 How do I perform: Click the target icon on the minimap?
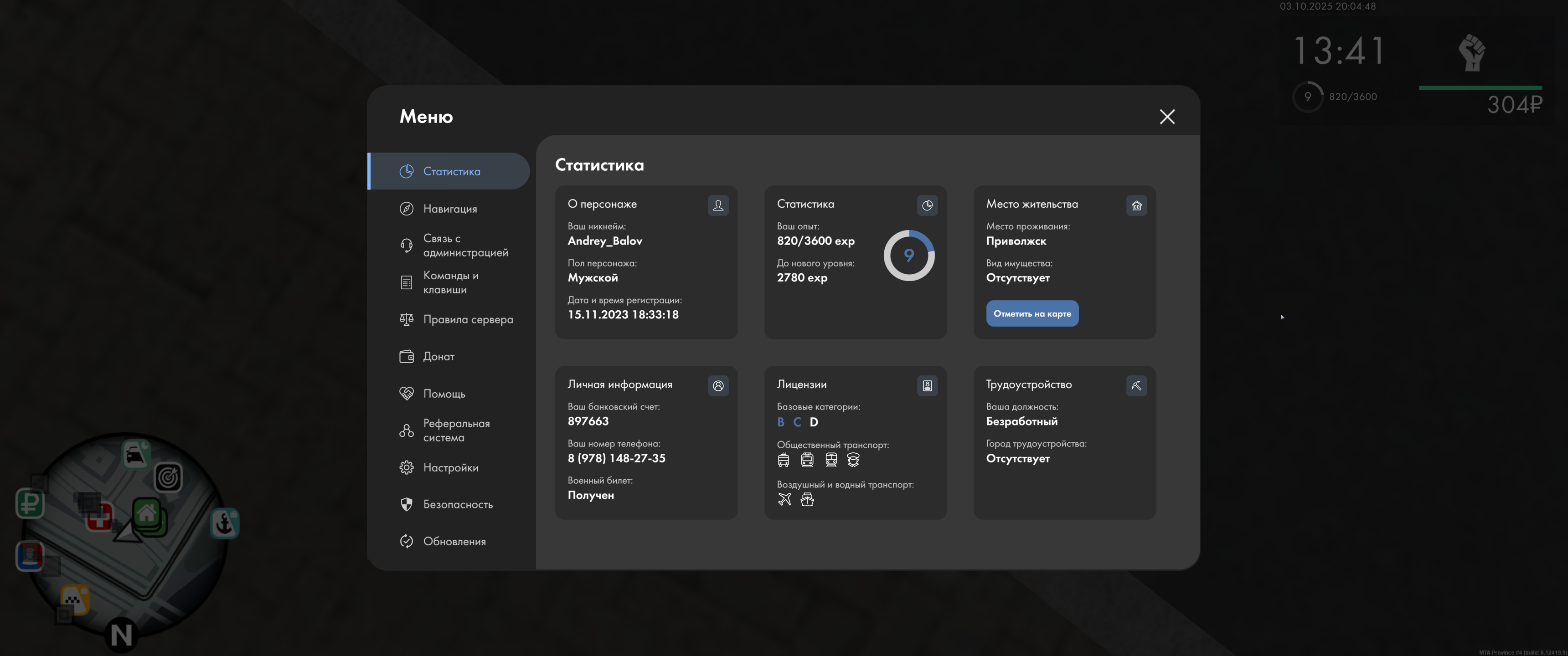tap(168, 477)
